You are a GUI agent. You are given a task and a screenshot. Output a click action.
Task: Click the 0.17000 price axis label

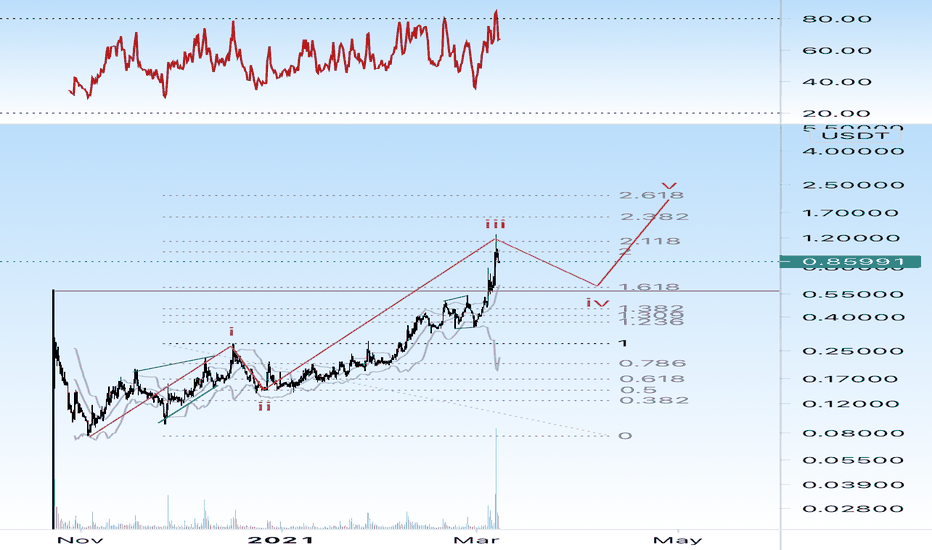pos(851,379)
